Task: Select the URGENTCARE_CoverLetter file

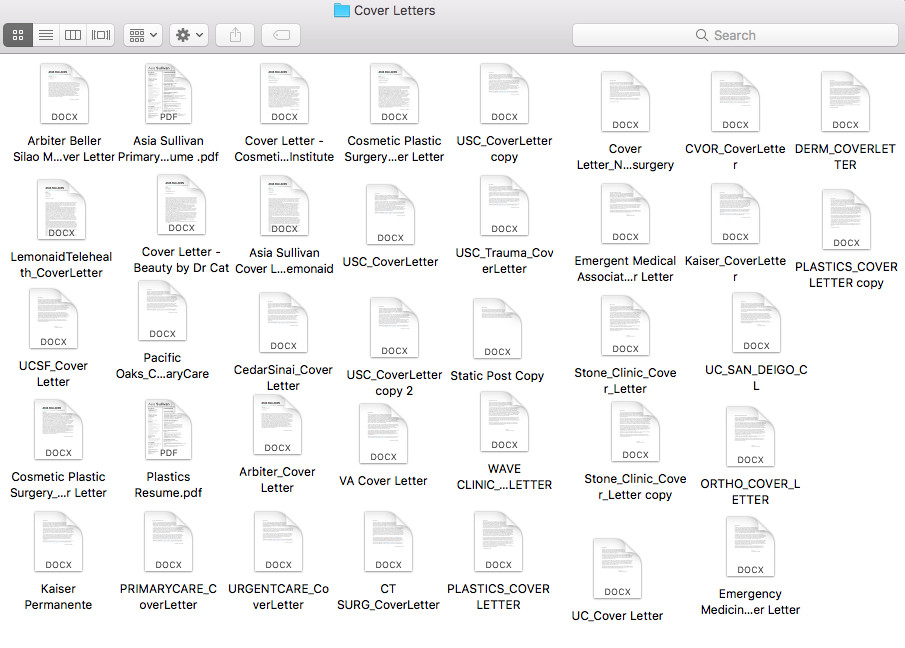Action: pyautogui.click(x=278, y=542)
